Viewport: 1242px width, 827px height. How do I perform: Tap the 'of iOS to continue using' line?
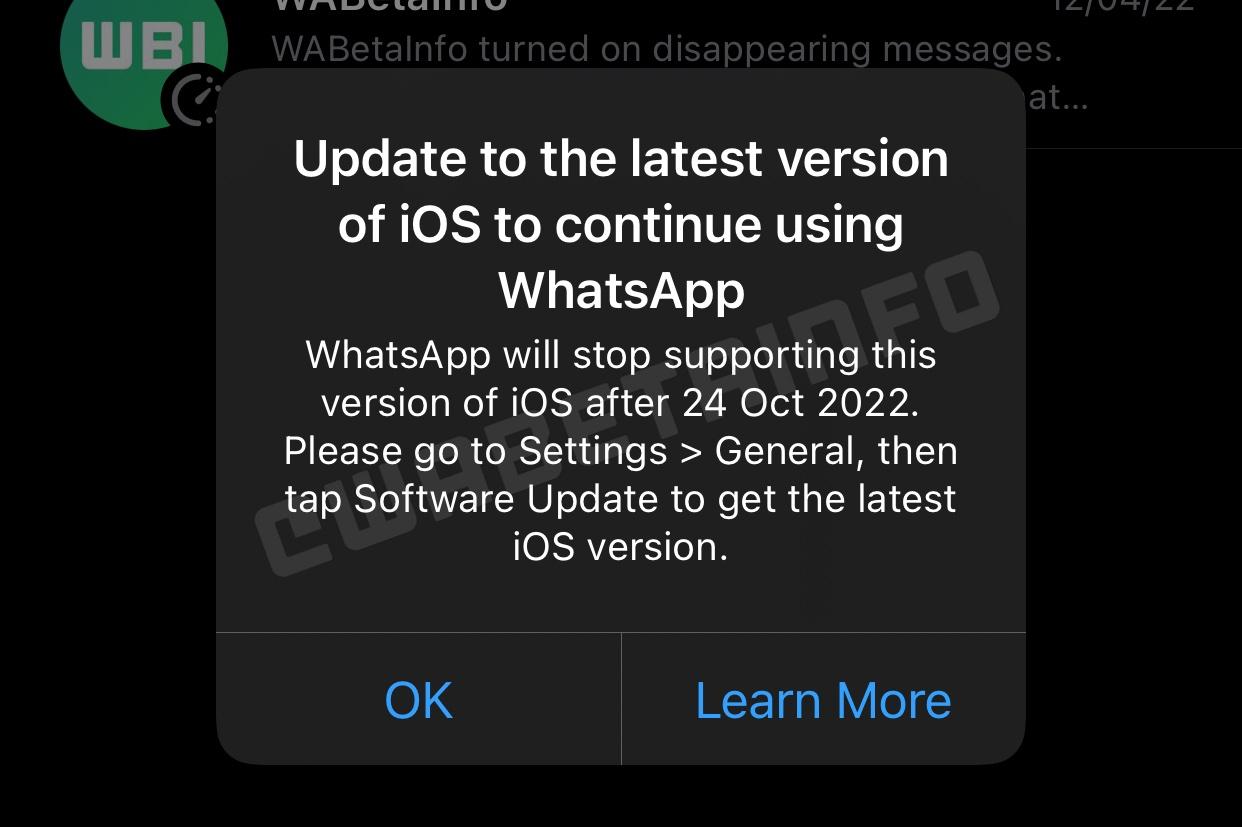tap(621, 225)
